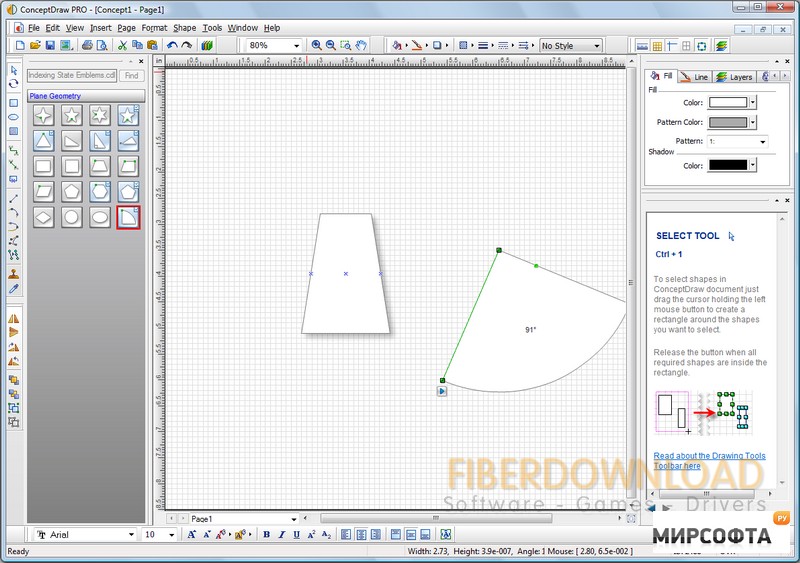800x563 pixels.
Task: Toggle the grid display button
Action: coord(657,46)
